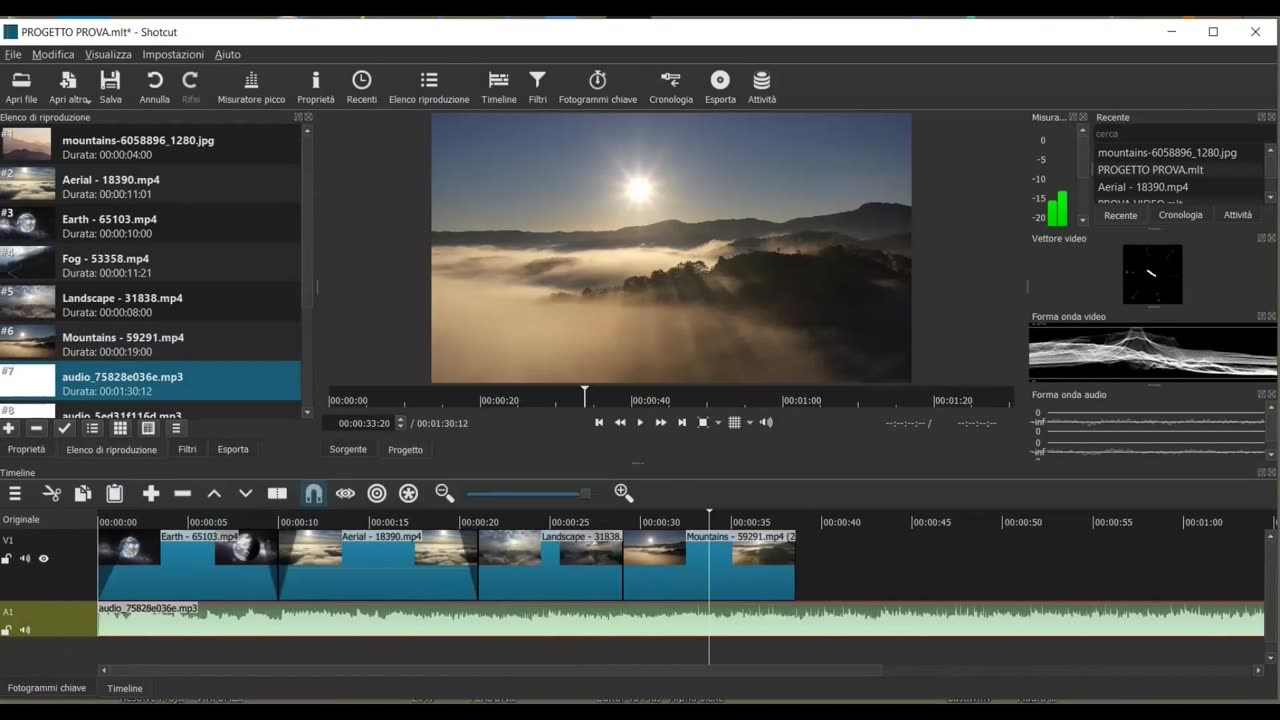Lock the V1 track
The width and height of the screenshot is (1280, 720).
pyautogui.click(x=7, y=559)
